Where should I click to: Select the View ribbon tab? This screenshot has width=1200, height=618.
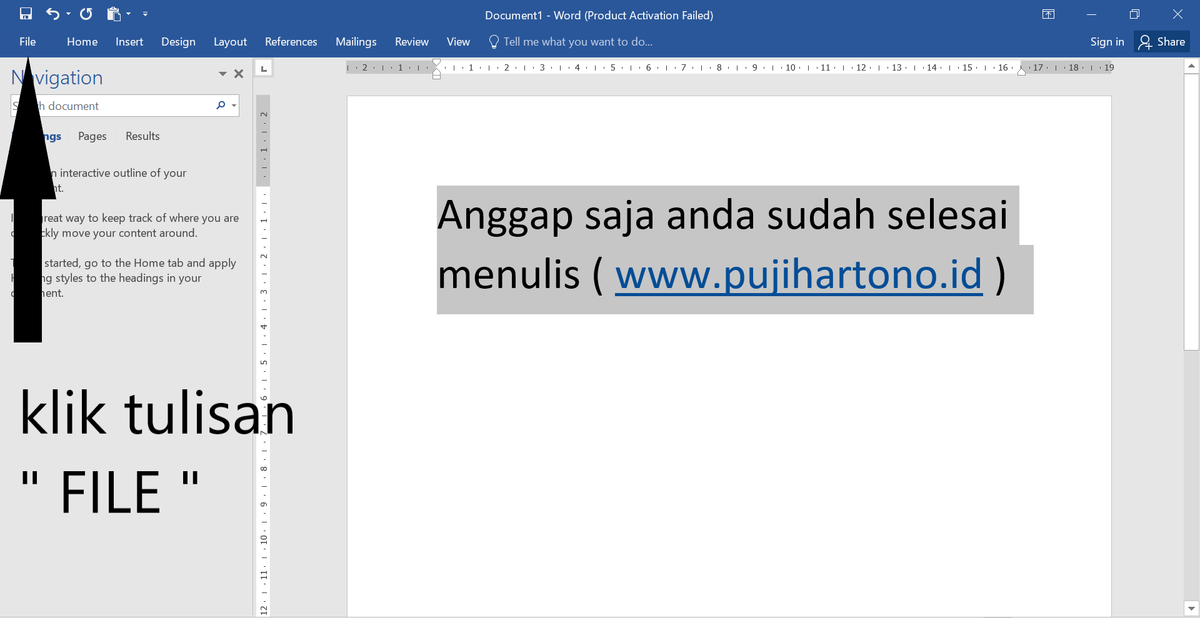[458, 42]
